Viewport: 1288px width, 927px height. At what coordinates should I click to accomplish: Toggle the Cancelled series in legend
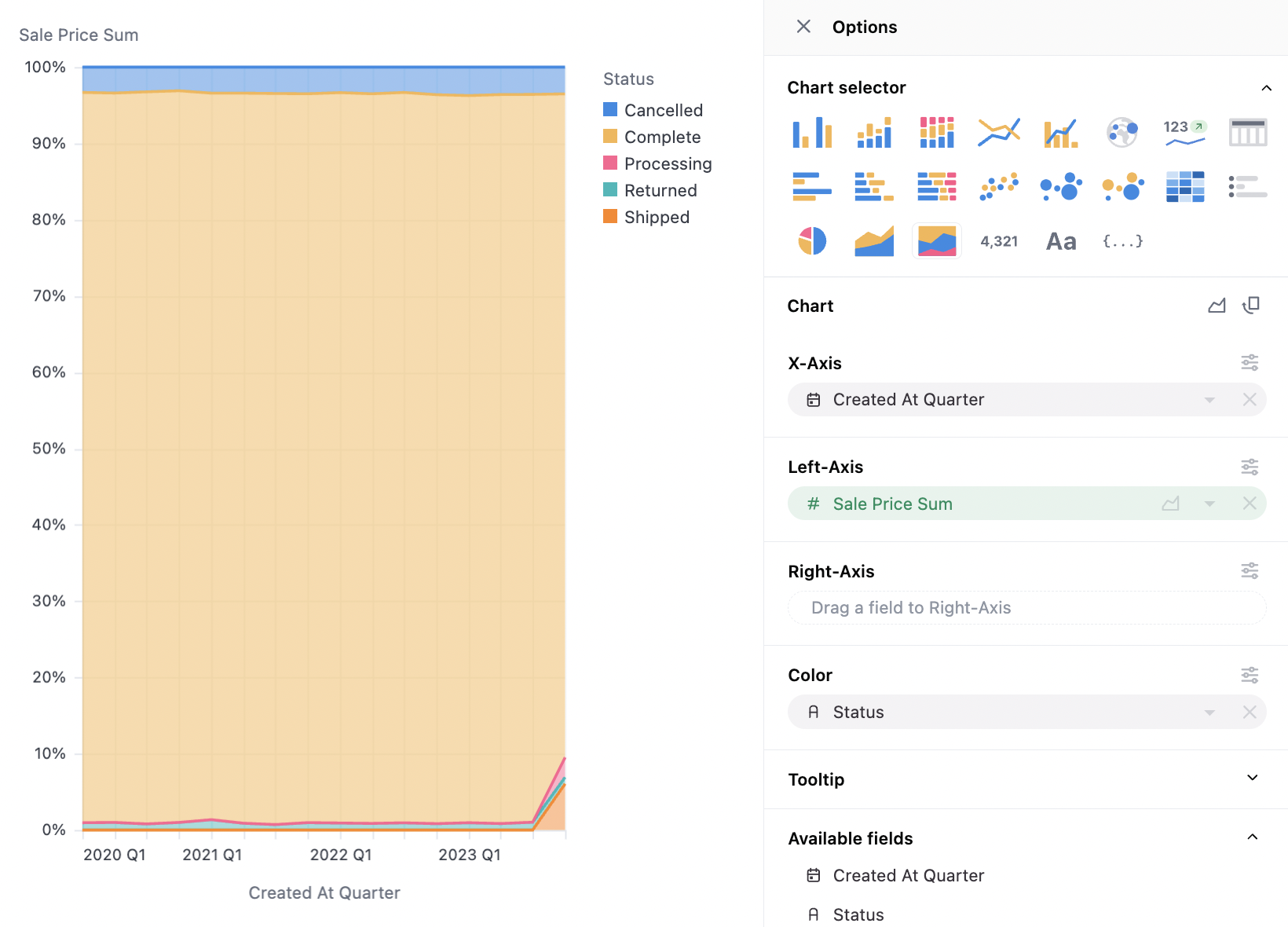[x=663, y=110]
